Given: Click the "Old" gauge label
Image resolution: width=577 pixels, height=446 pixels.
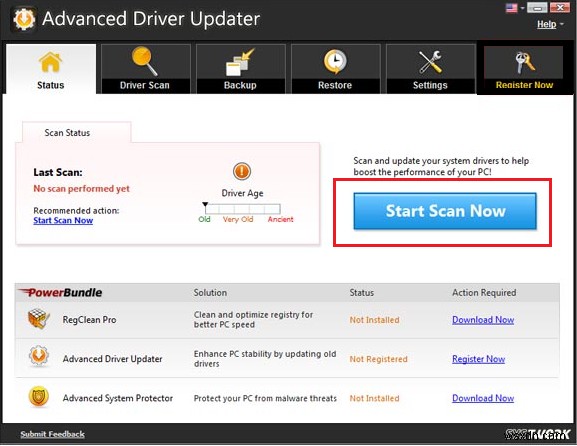Looking at the screenshot, I should tap(204, 219).
